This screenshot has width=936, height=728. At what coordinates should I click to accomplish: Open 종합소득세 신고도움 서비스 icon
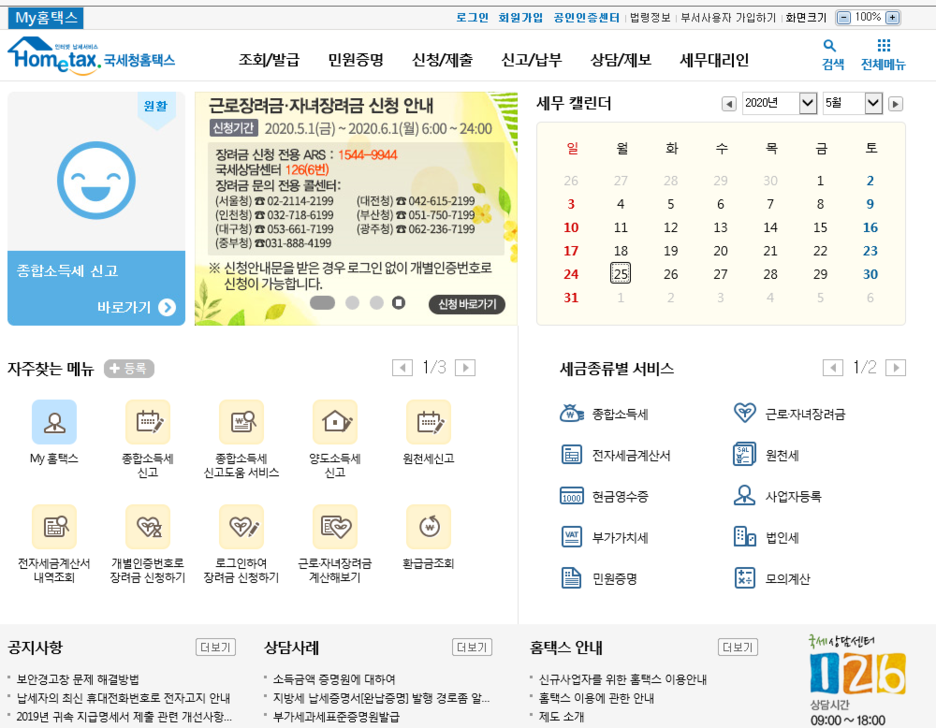pos(242,422)
